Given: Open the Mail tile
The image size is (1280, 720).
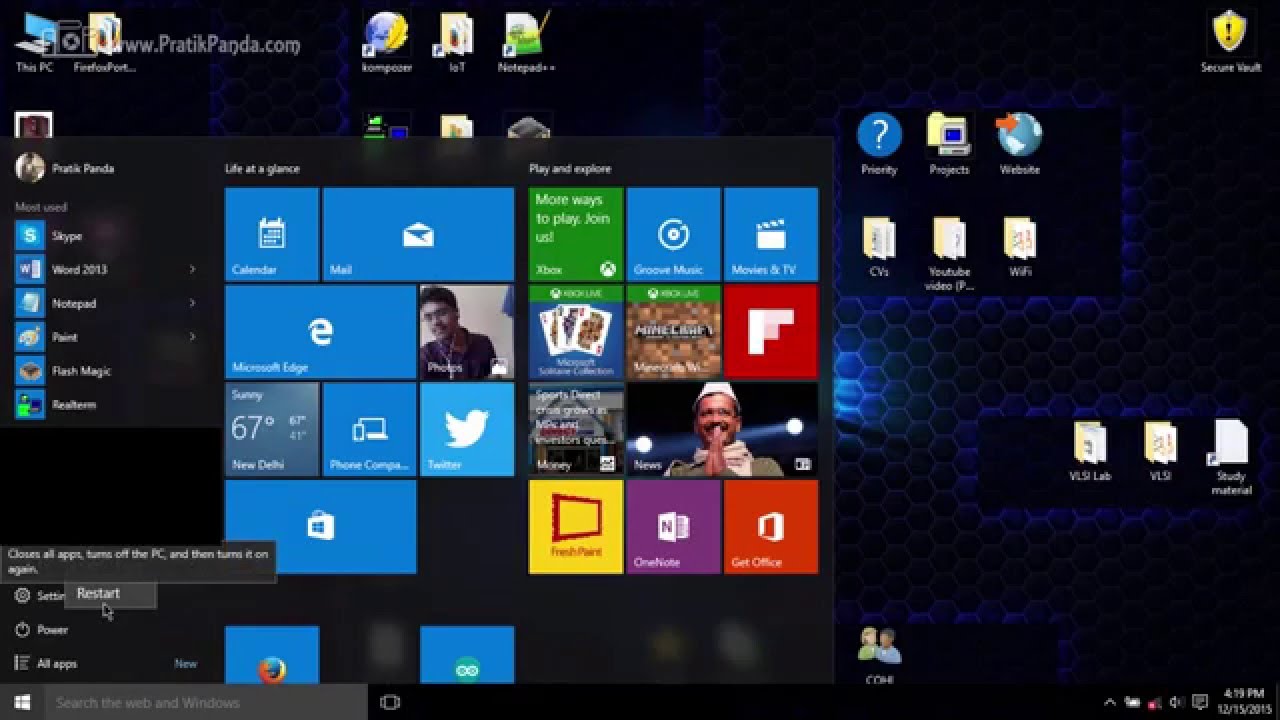Looking at the screenshot, I should pyautogui.click(x=418, y=234).
